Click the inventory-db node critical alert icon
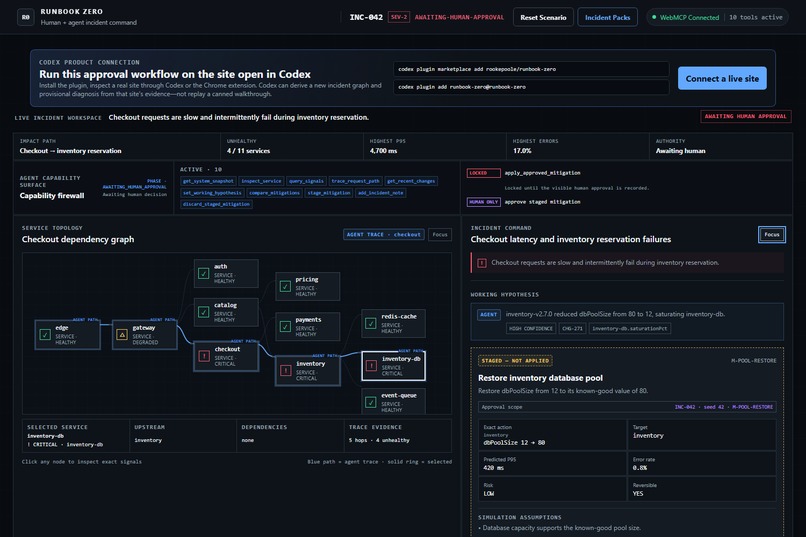 point(371,365)
